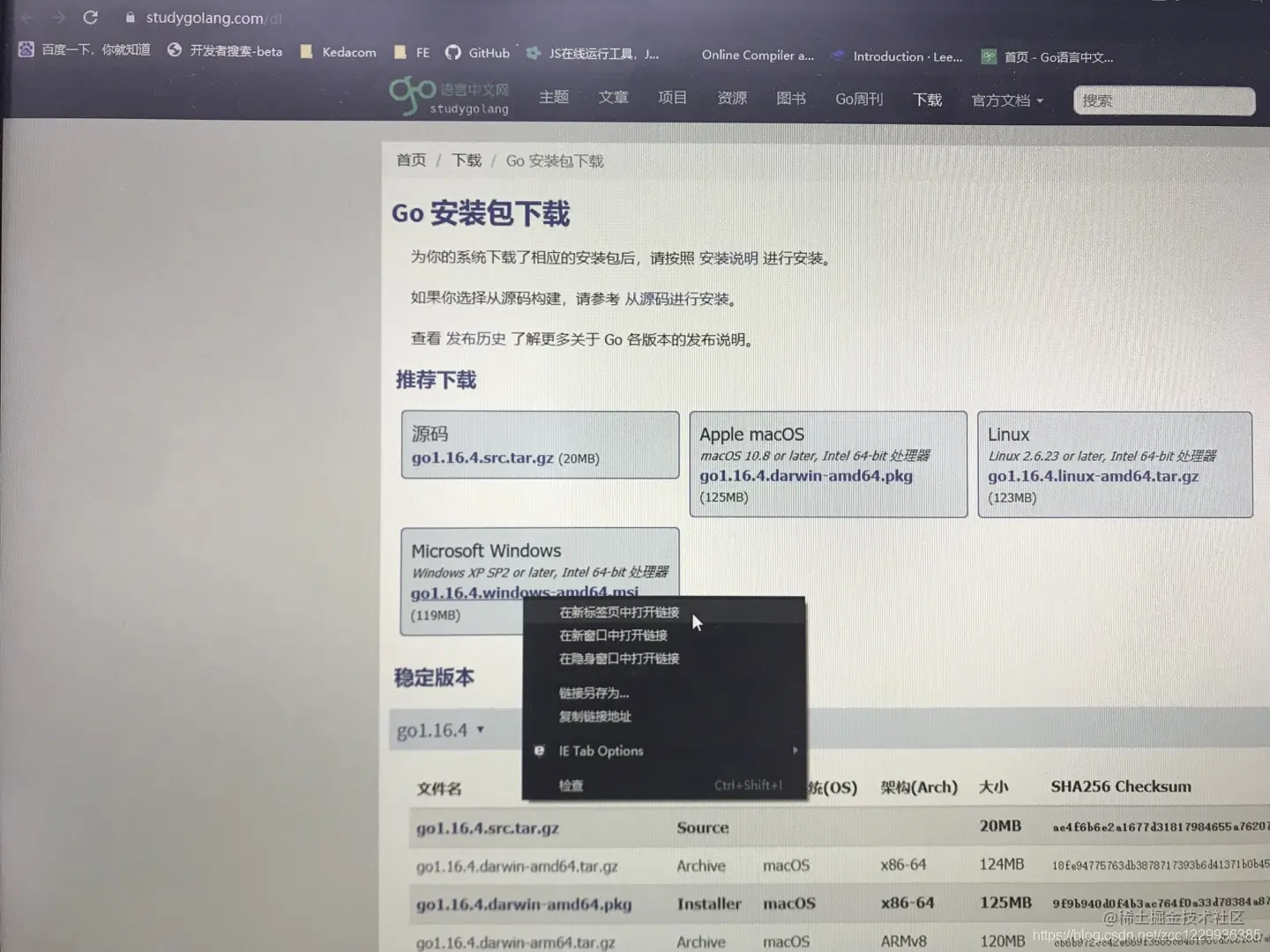Click the browser reload icon
The width and height of the screenshot is (1270, 952).
tap(91, 16)
